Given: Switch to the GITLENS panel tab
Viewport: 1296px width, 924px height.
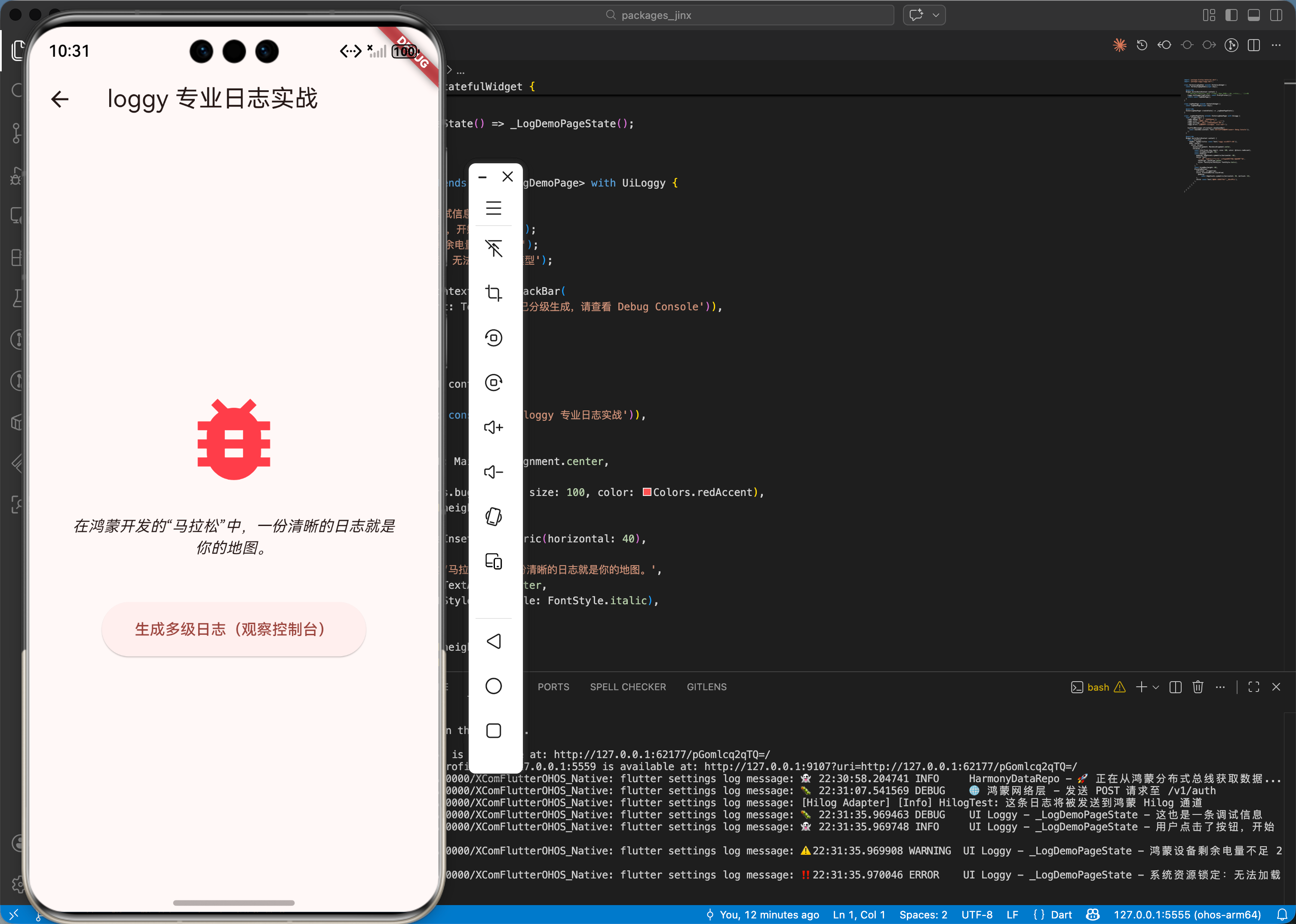Looking at the screenshot, I should click(x=706, y=687).
